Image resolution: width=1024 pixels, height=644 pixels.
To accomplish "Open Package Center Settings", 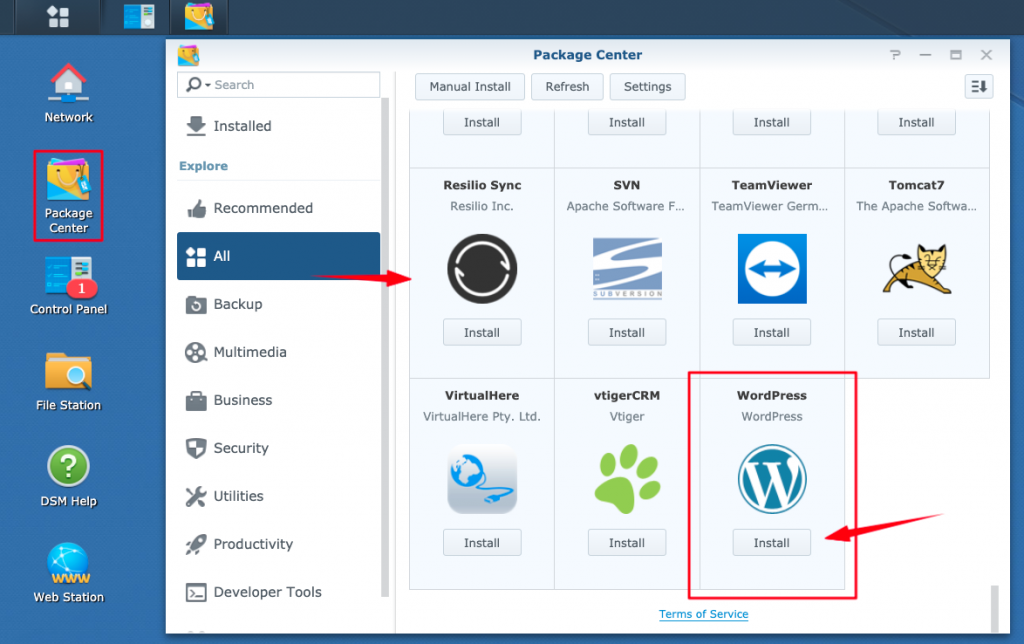I will pyautogui.click(x=648, y=87).
